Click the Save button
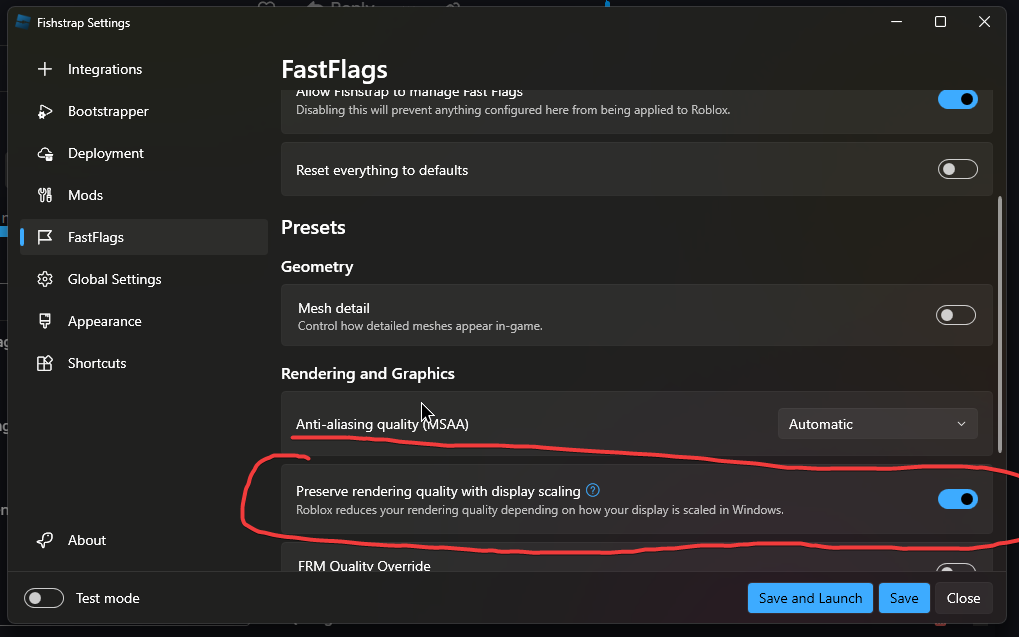1019x637 pixels. point(904,598)
